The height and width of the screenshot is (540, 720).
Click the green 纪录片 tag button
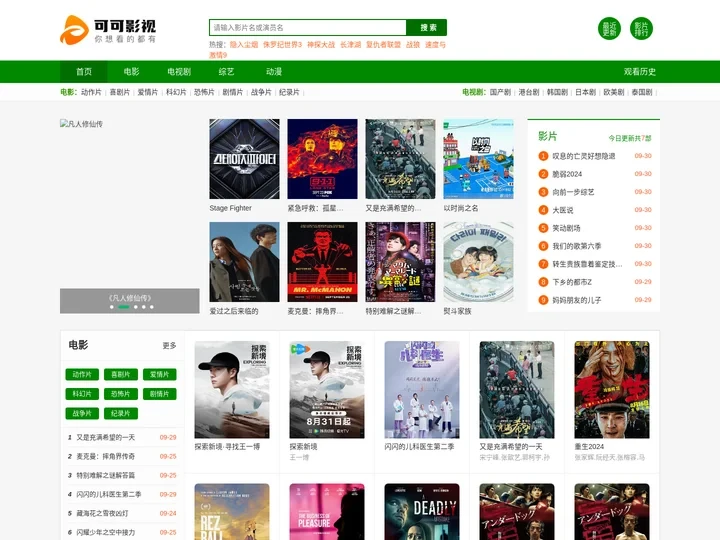coord(121,413)
